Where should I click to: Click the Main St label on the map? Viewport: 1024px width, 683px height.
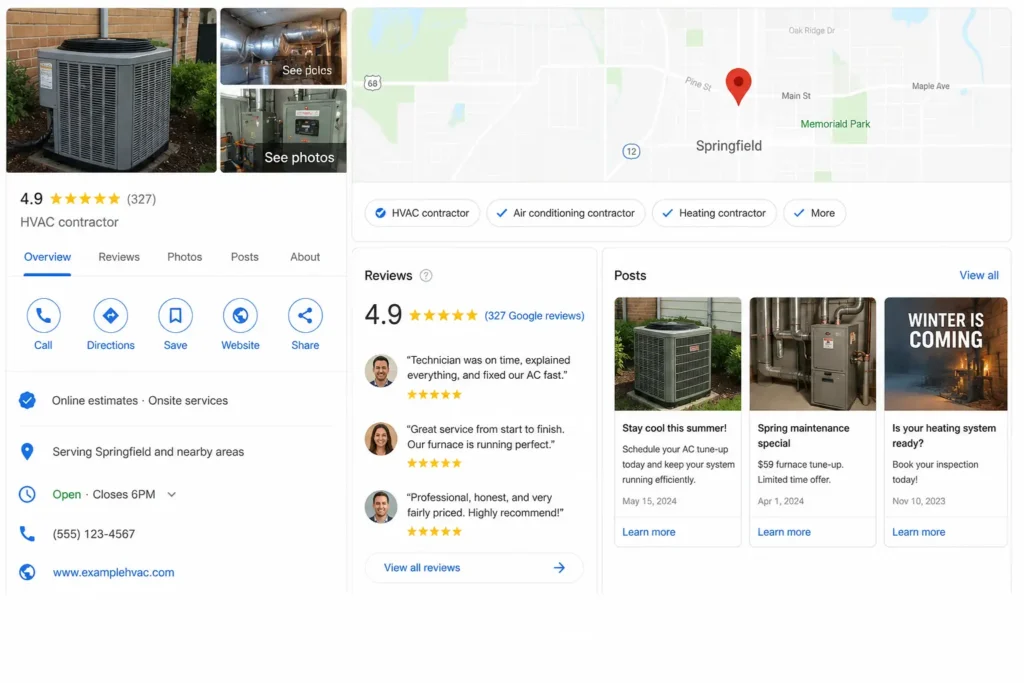796,95
